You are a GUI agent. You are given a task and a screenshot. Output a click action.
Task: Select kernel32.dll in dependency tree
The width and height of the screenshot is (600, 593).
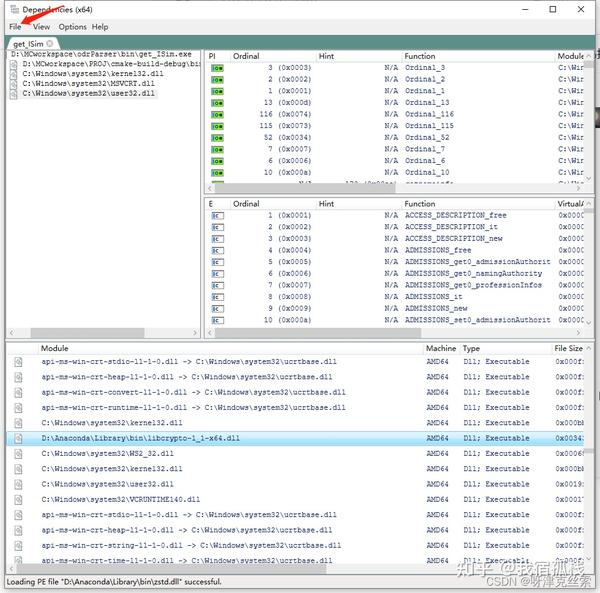tap(93, 73)
